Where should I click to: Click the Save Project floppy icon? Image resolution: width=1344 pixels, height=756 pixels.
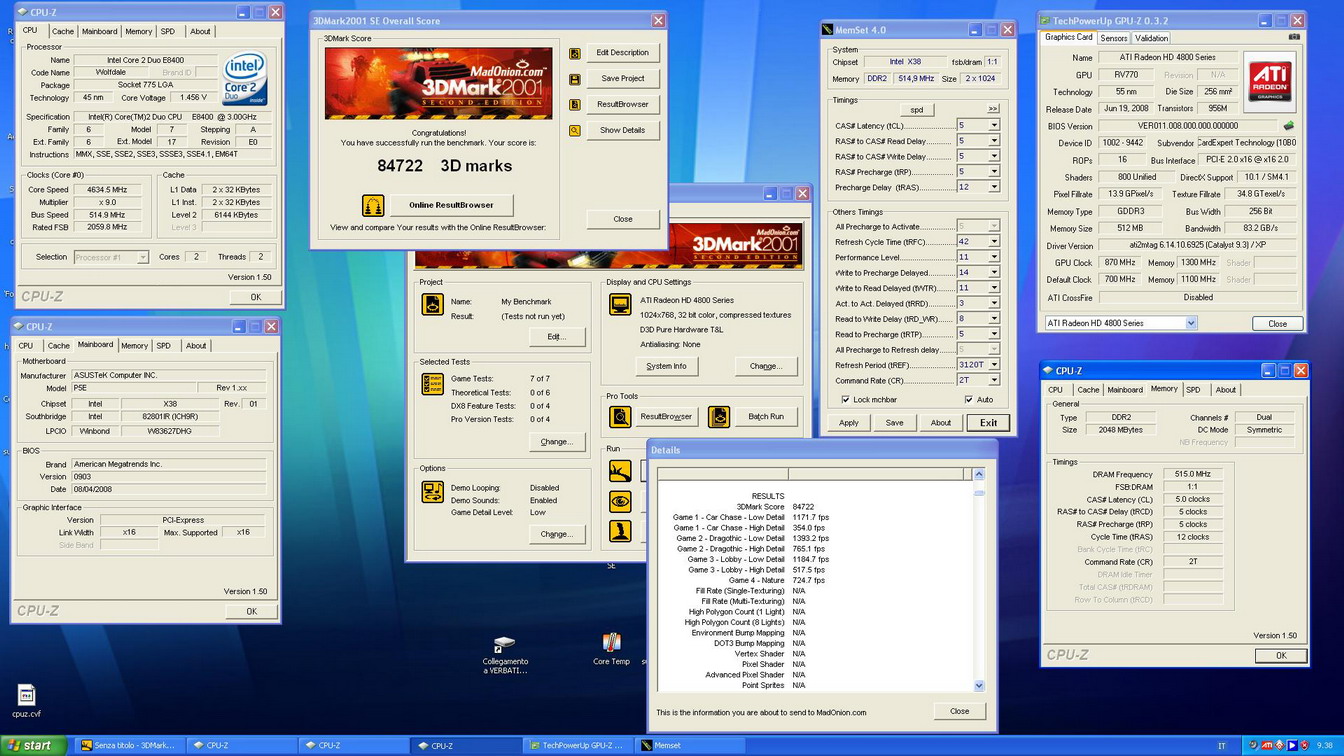pyautogui.click(x=575, y=79)
